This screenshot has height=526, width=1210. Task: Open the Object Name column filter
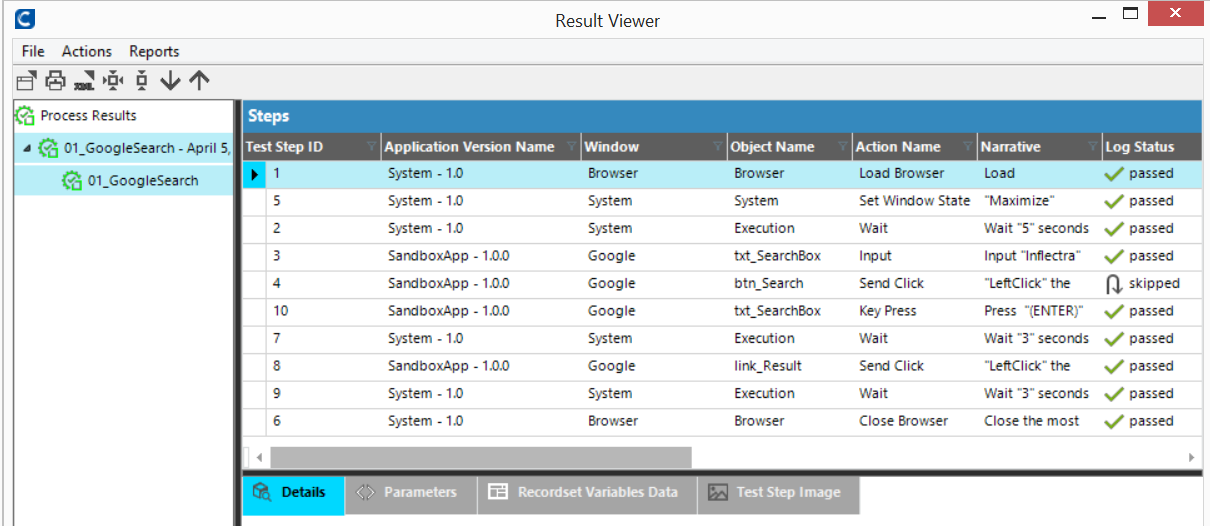[843, 147]
